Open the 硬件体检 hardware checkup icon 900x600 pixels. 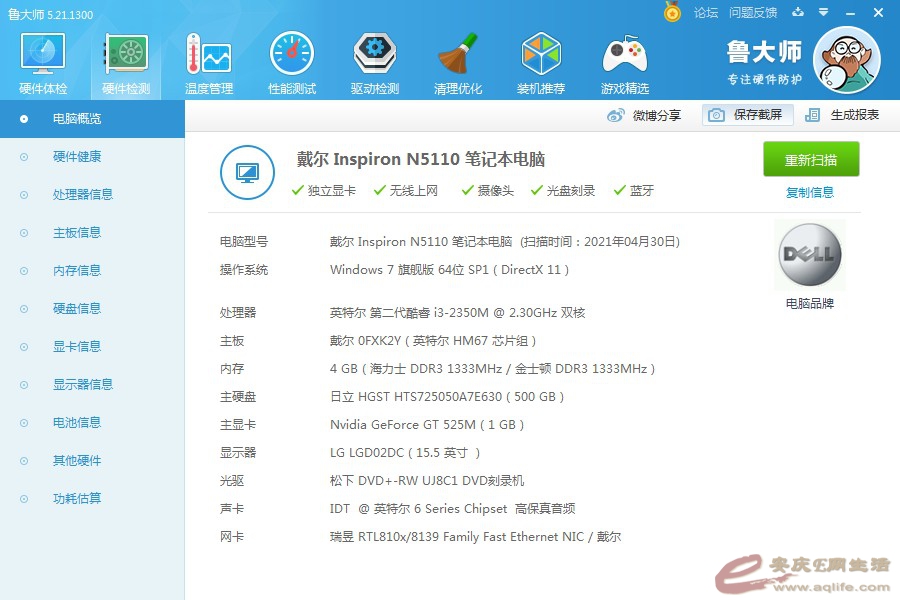click(x=43, y=55)
